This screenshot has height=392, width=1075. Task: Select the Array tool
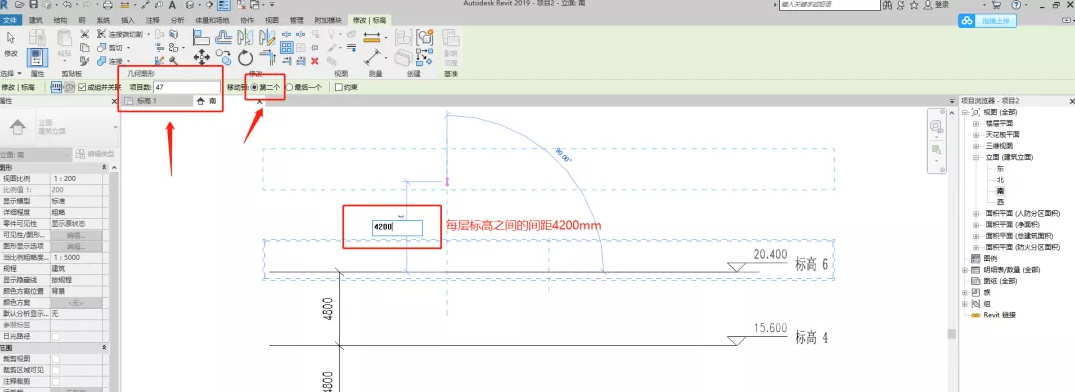(x=287, y=47)
